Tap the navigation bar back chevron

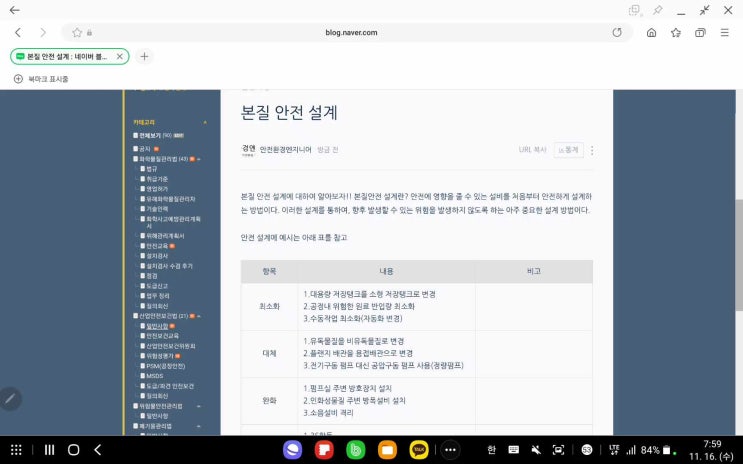pyautogui.click(x=98, y=450)
